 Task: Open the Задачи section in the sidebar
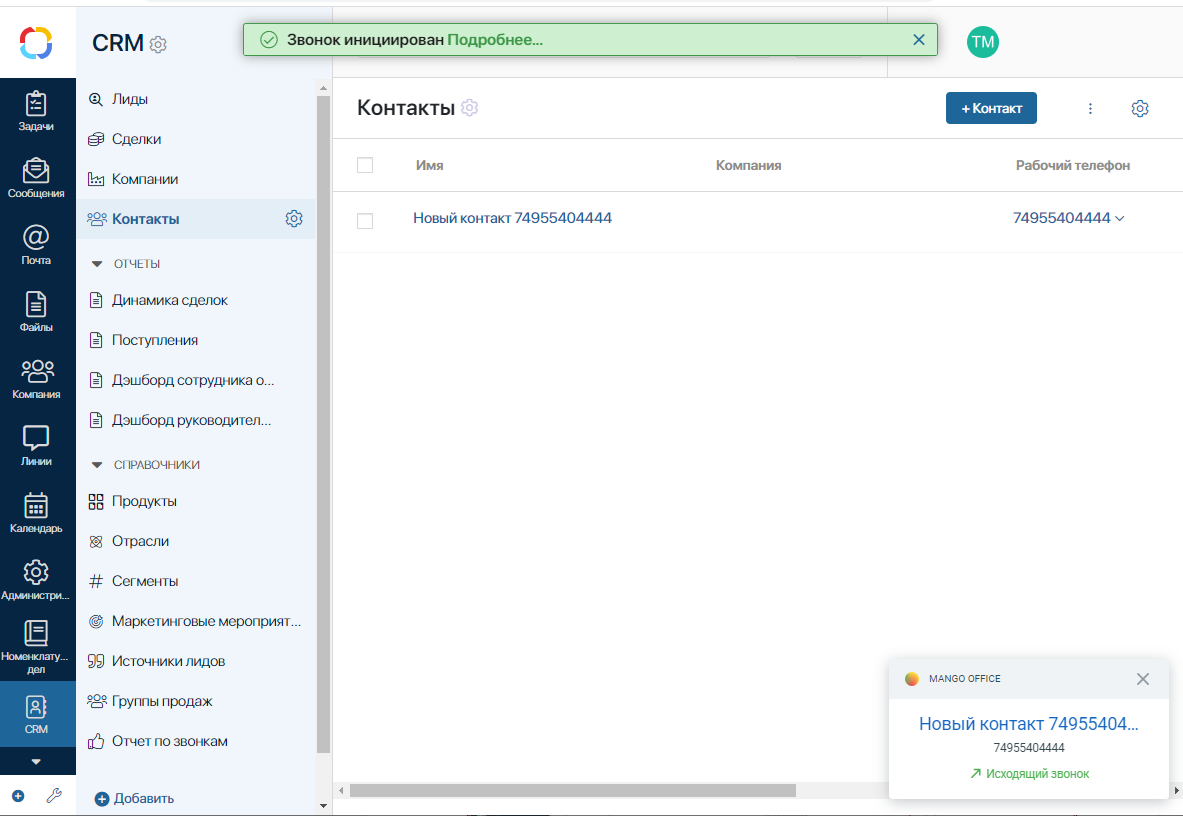(36, 111)
